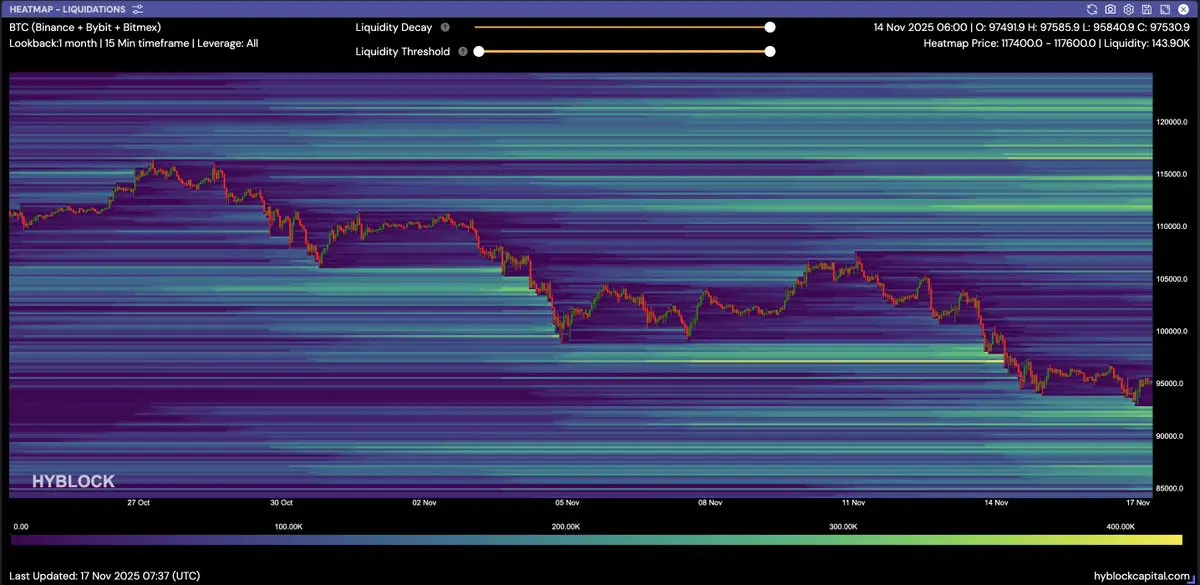Viewport: 1200px width, 585px height.
Task: Click the 300.00K color scale label
Action: click(842, 525)
